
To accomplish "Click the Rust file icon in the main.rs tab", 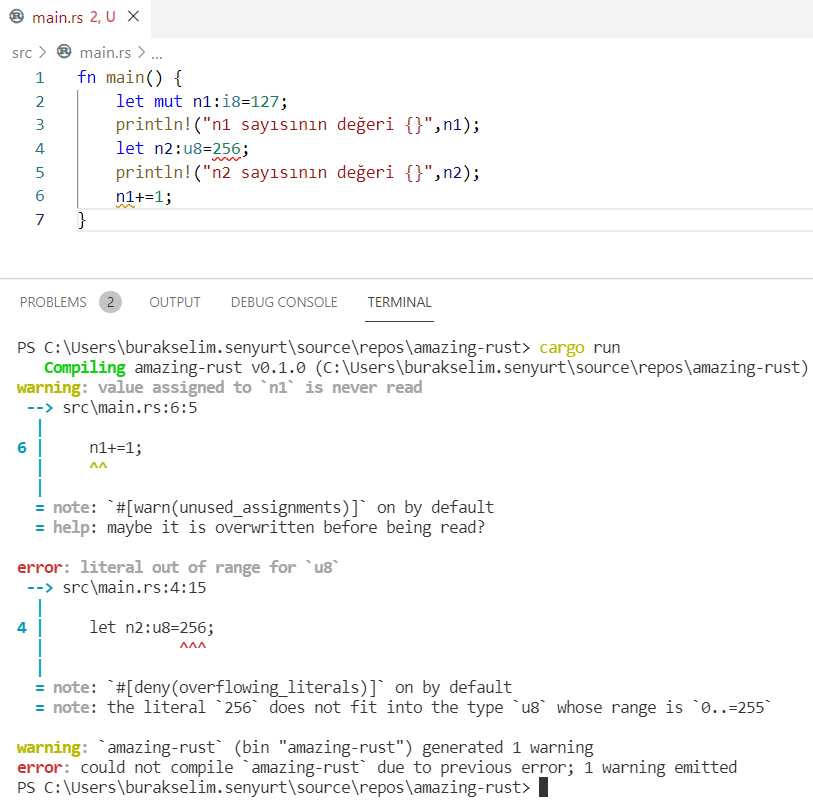I will tap(17, 17).
